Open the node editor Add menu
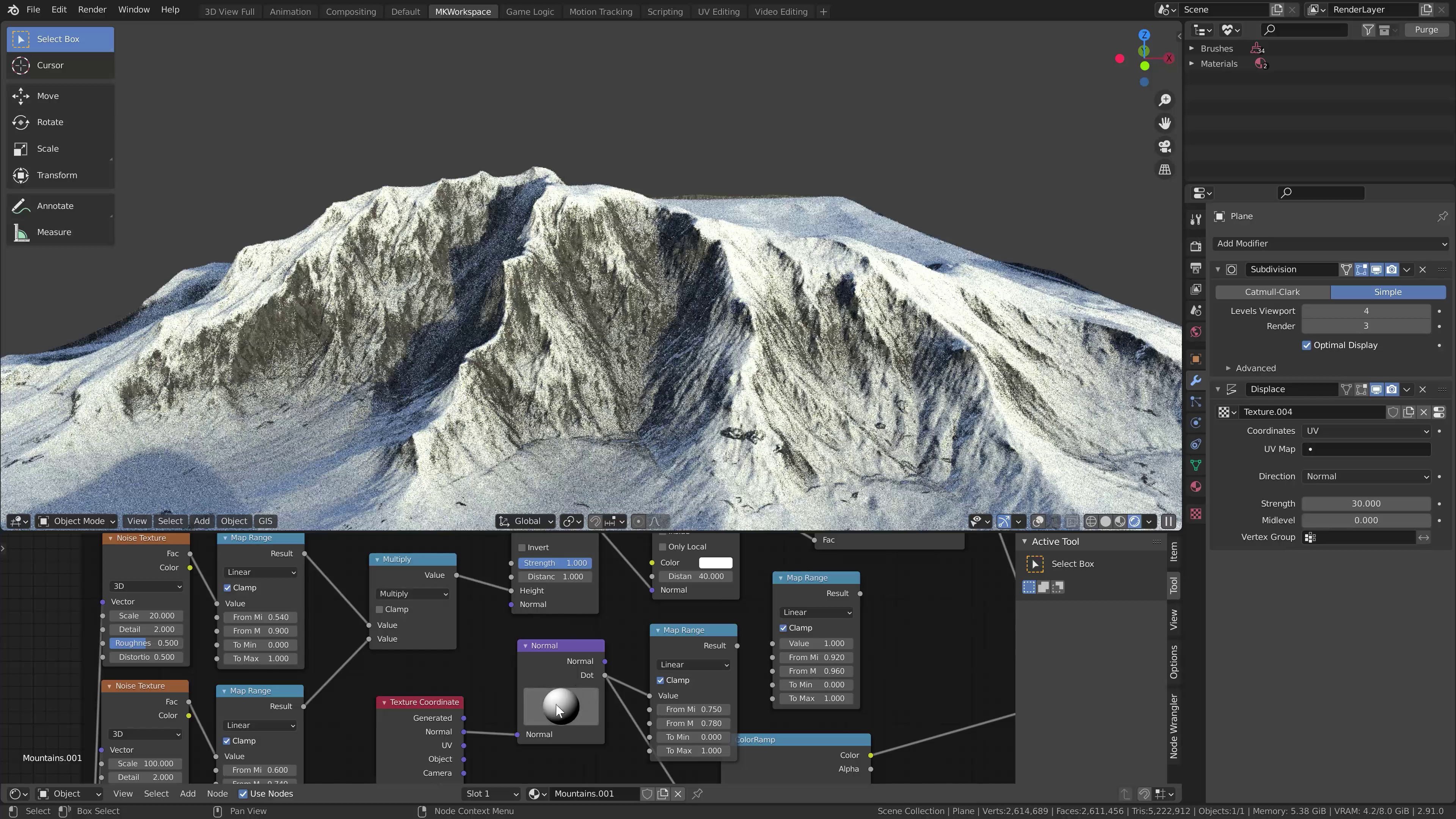 pyautogui.click(x=188, y=794)
